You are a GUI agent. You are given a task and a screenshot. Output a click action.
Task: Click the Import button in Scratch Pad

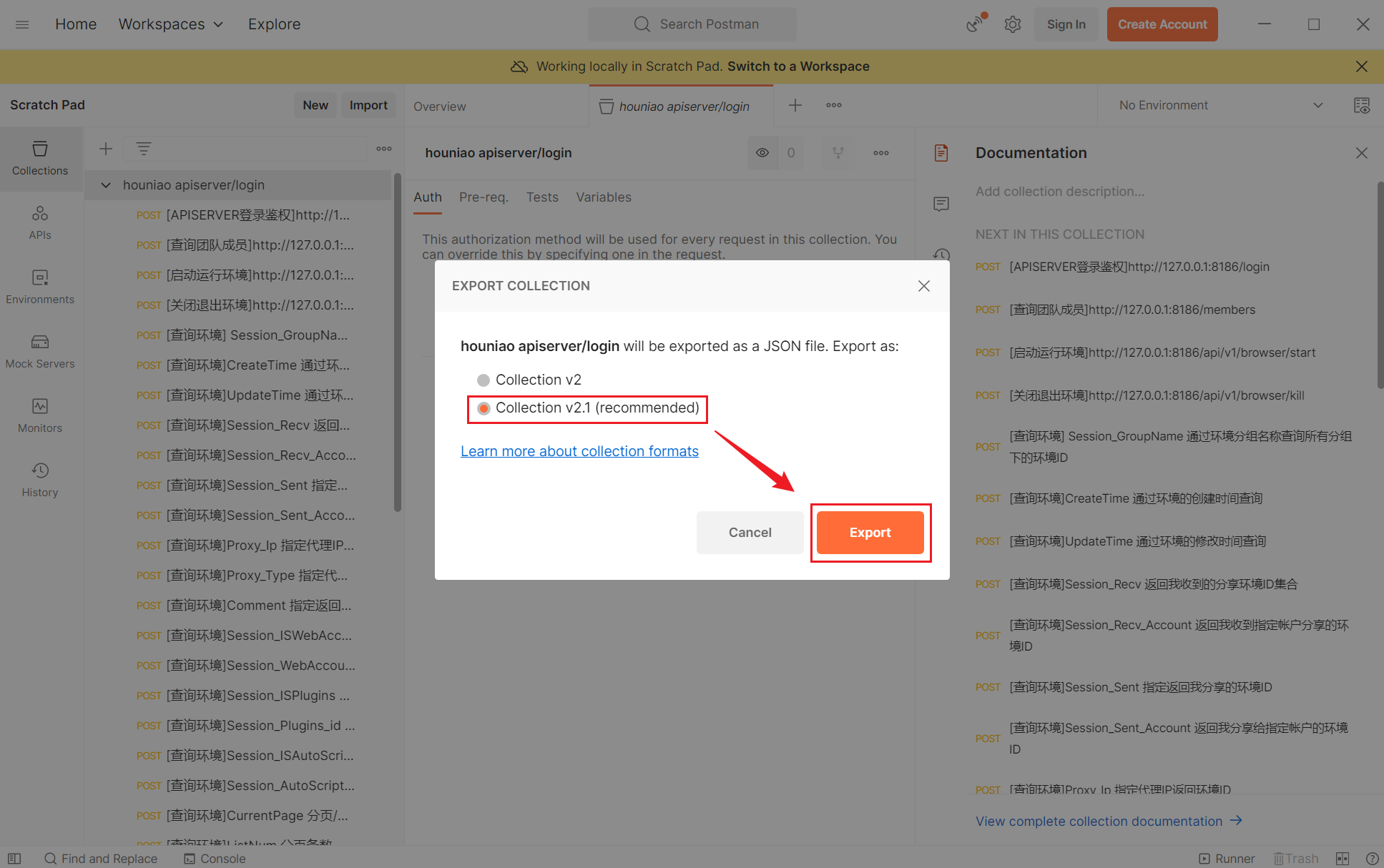[368, 105]
